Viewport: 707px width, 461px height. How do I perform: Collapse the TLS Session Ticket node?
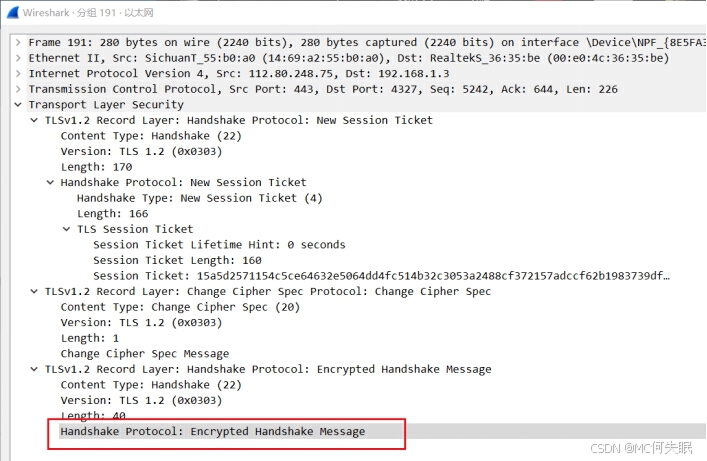[x=67, y=229]
